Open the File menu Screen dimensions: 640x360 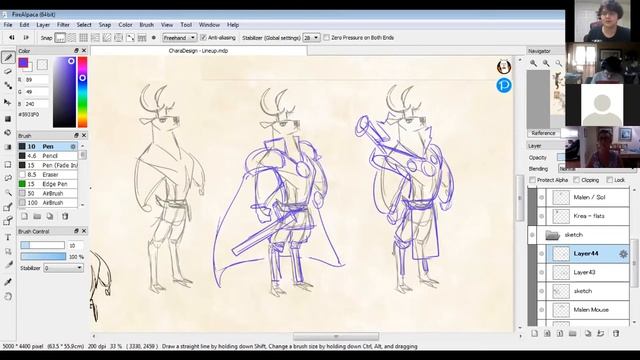(8, 25)
